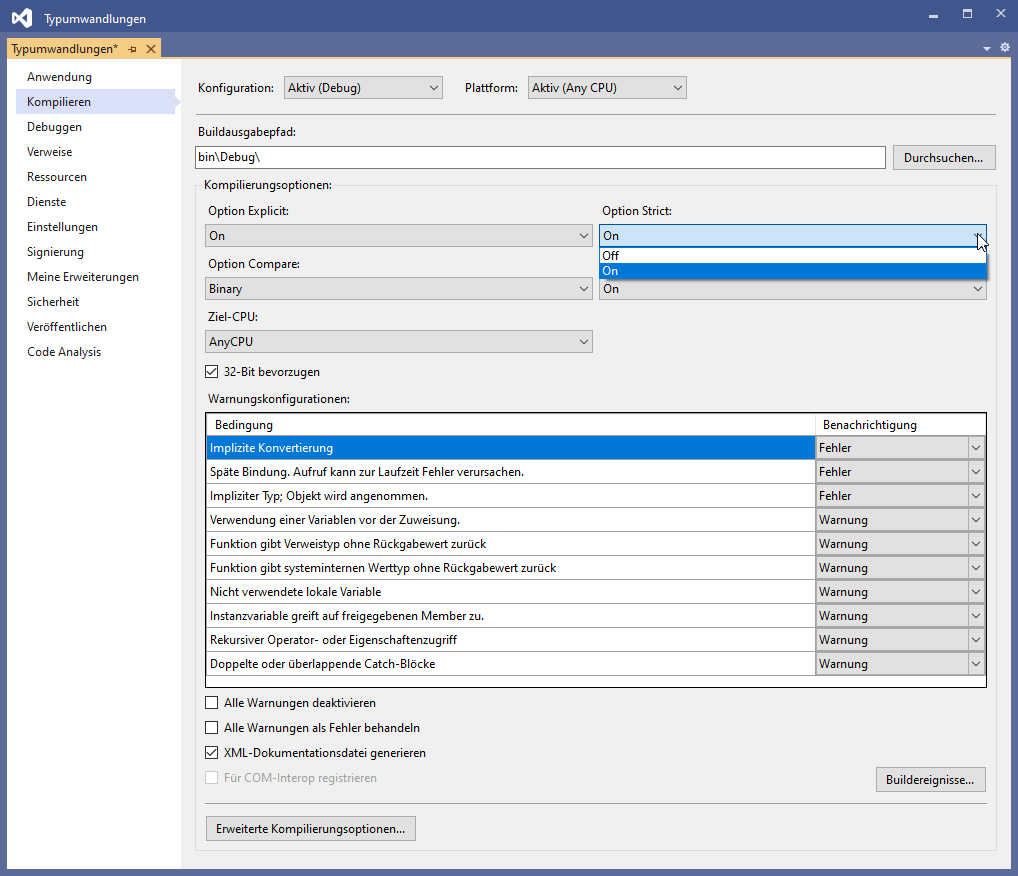Open the Code Analysis page
This screenshot has height=876, width=1018.
tap(64, 352)
